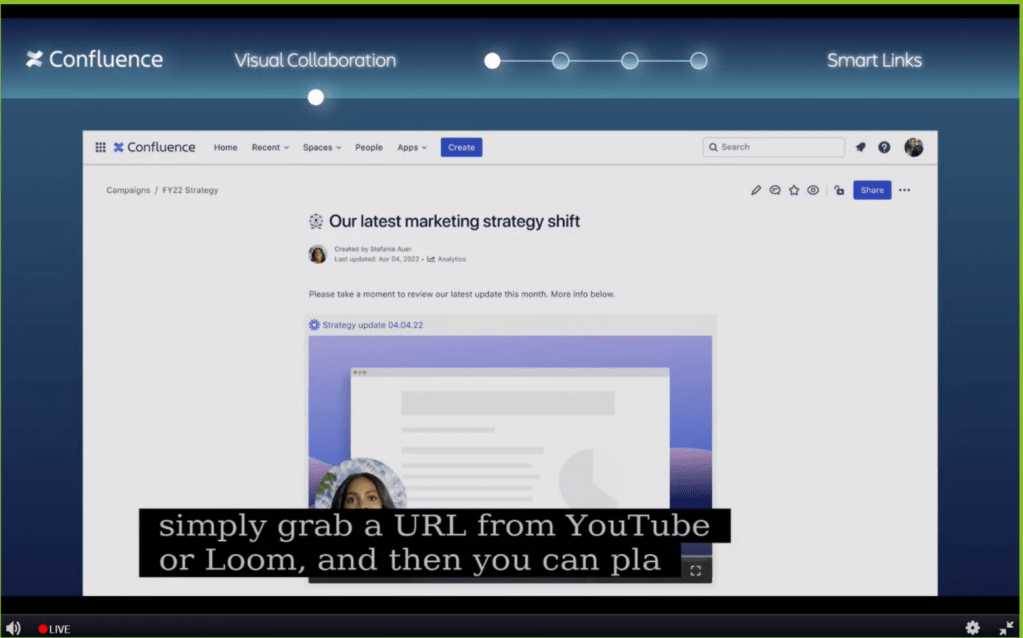Expand the Spaces dropdown menu

(322, 147)
